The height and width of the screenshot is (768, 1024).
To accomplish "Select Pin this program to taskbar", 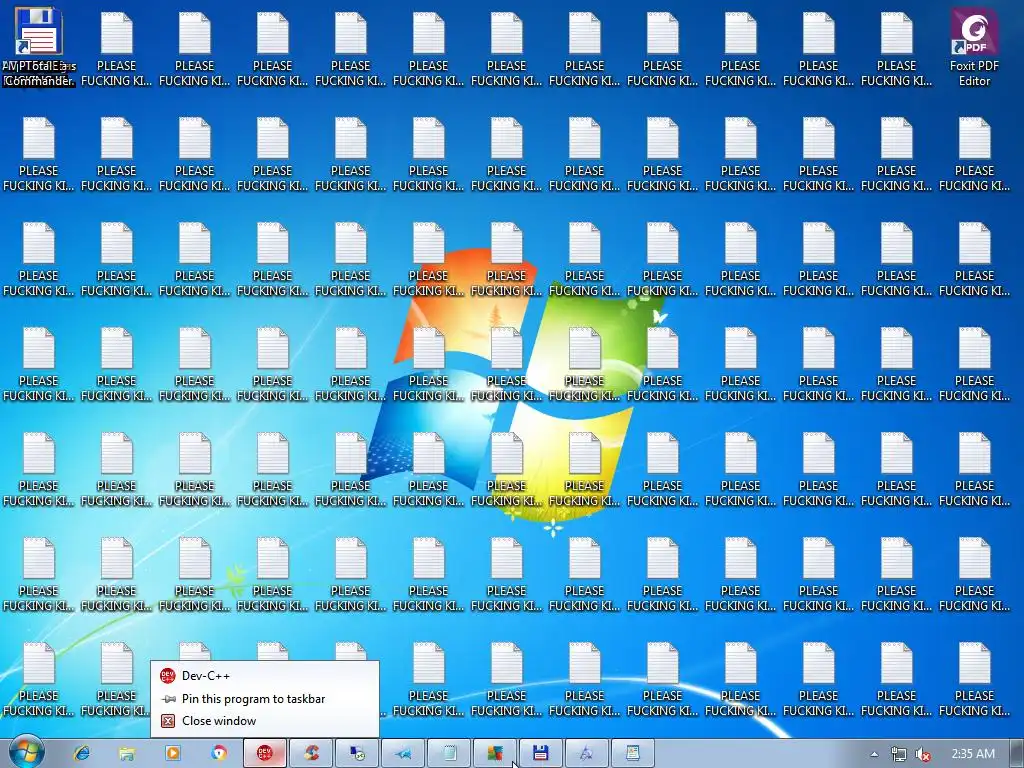I will pos(264,698).
